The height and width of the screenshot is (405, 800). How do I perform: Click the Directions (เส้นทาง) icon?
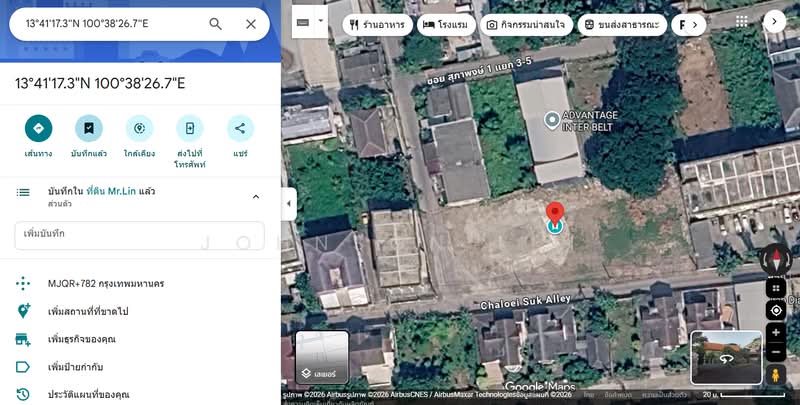[x=38, y=128]
